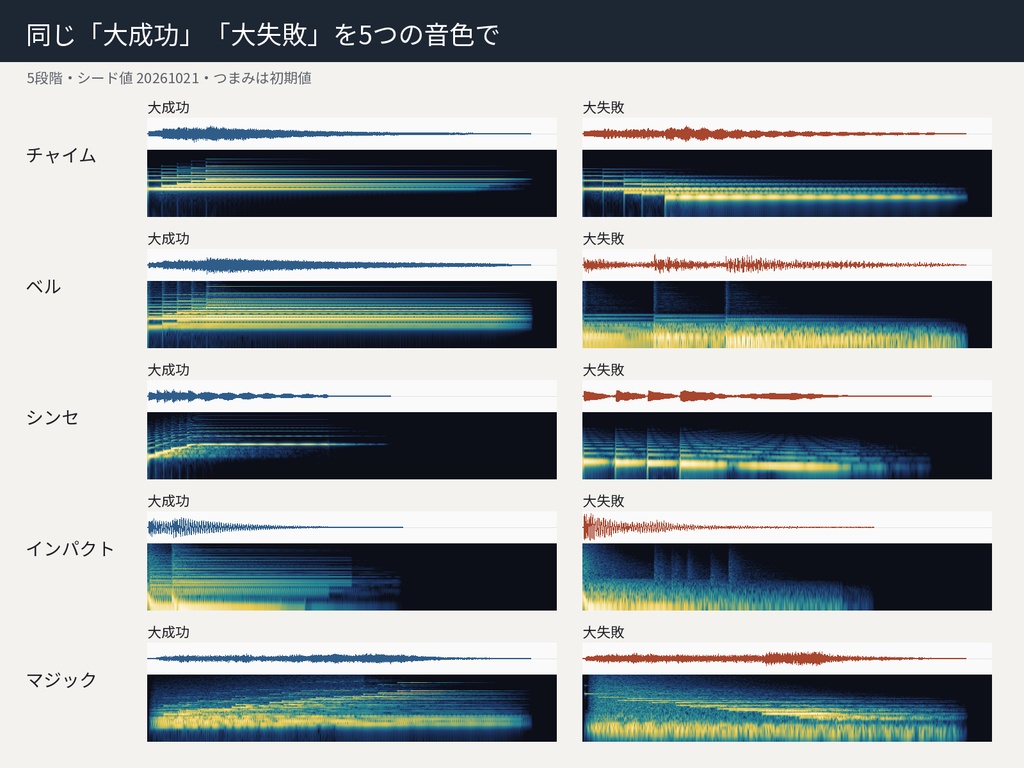Viewport: 1024px width, 768px height.
Task: Open the シンセ 大成功 waveform
Action: 352,396
